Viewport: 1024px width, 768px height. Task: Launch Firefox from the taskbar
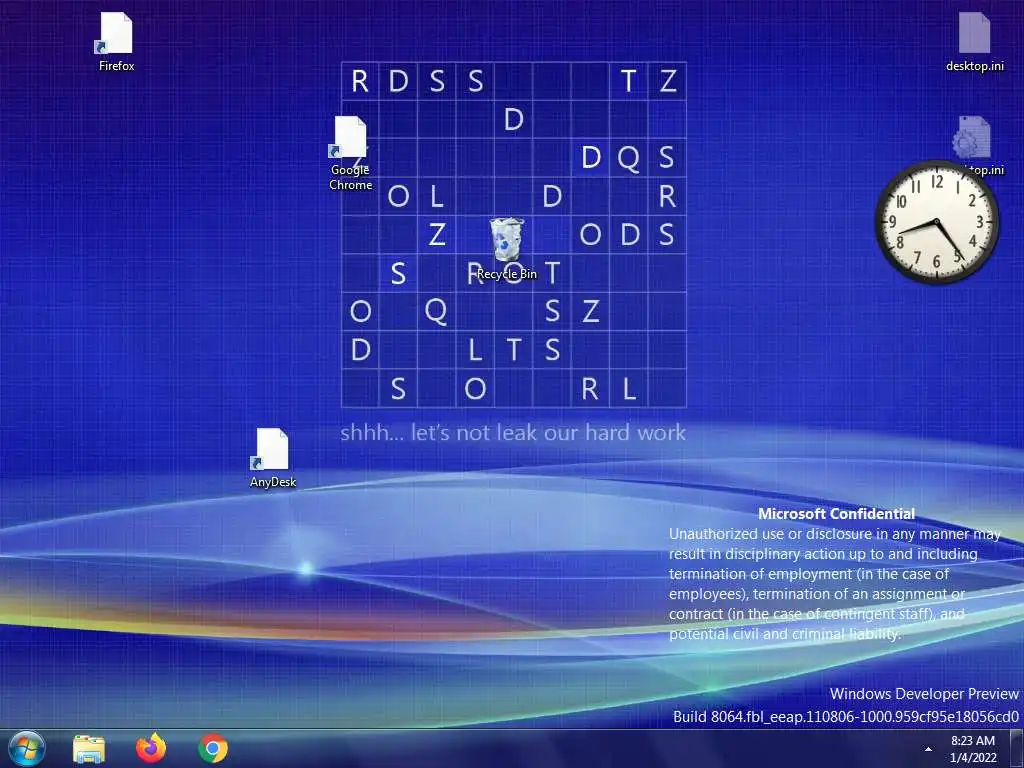[151, 748]
